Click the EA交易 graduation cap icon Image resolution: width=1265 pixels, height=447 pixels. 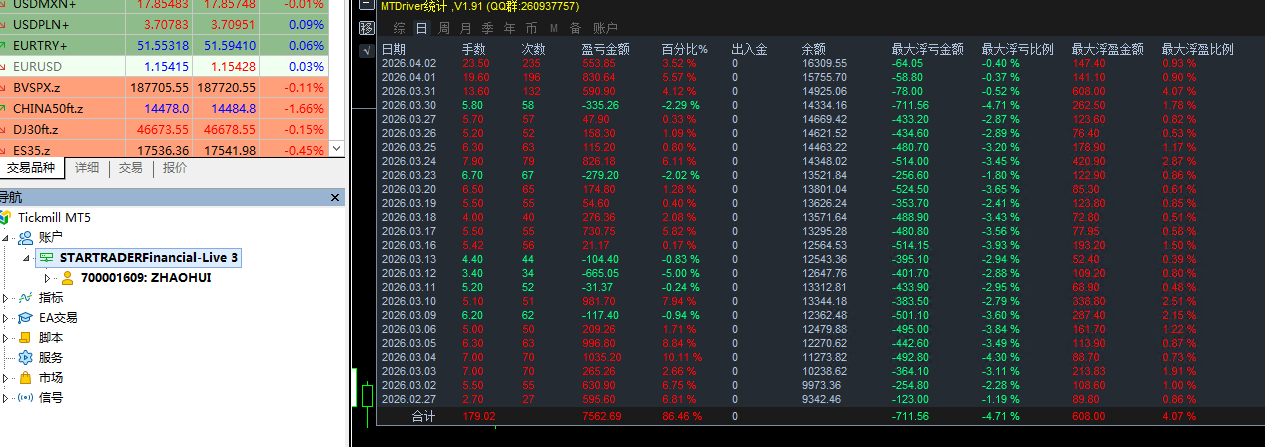click(x=26, y=317)
